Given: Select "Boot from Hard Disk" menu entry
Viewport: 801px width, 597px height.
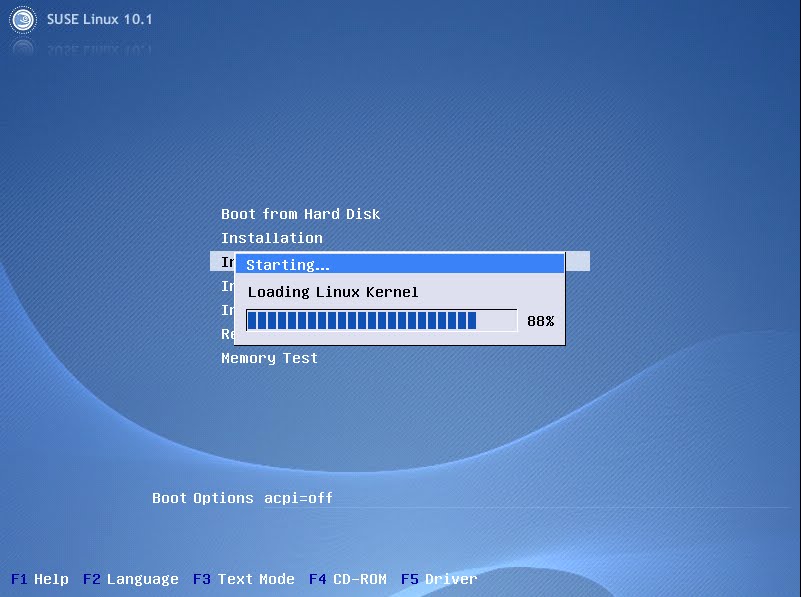Looking at the screenshot, I should (300, 214).
